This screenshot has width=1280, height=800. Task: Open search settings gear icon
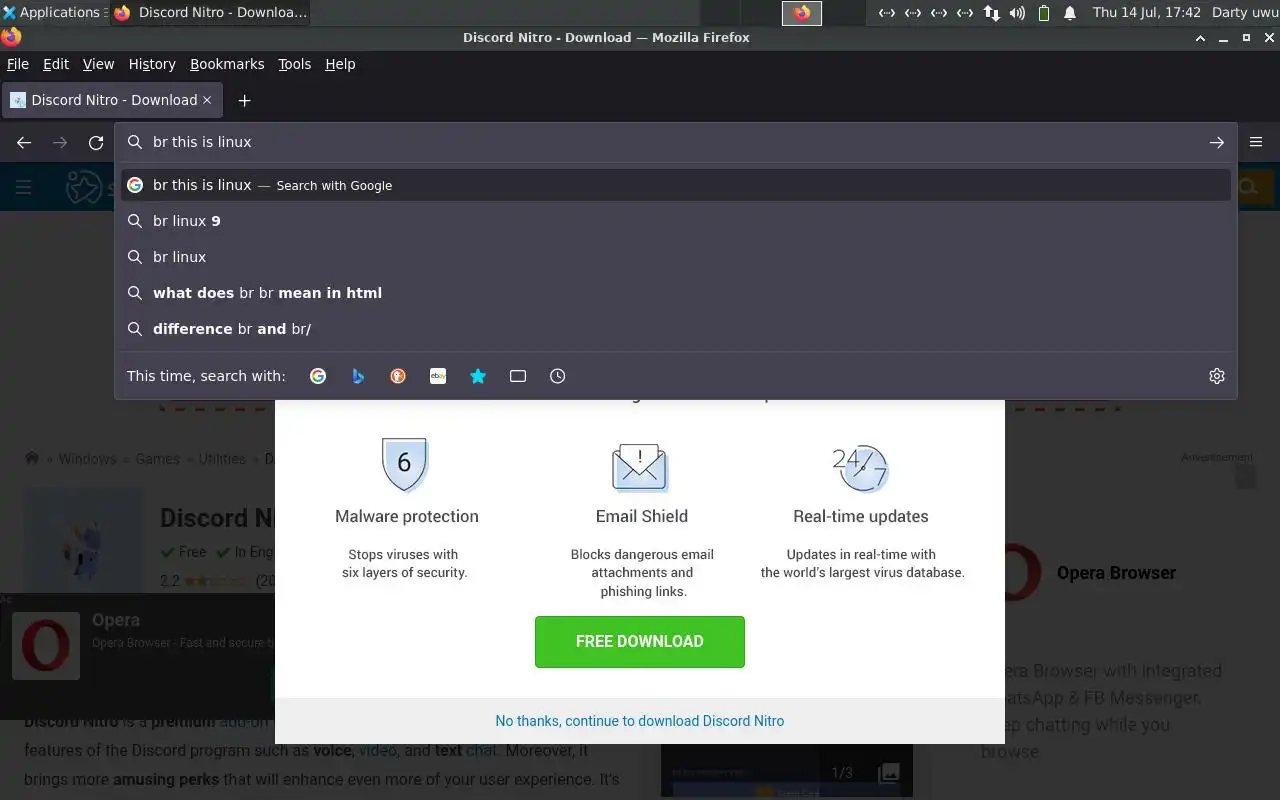pos(1217,376)
